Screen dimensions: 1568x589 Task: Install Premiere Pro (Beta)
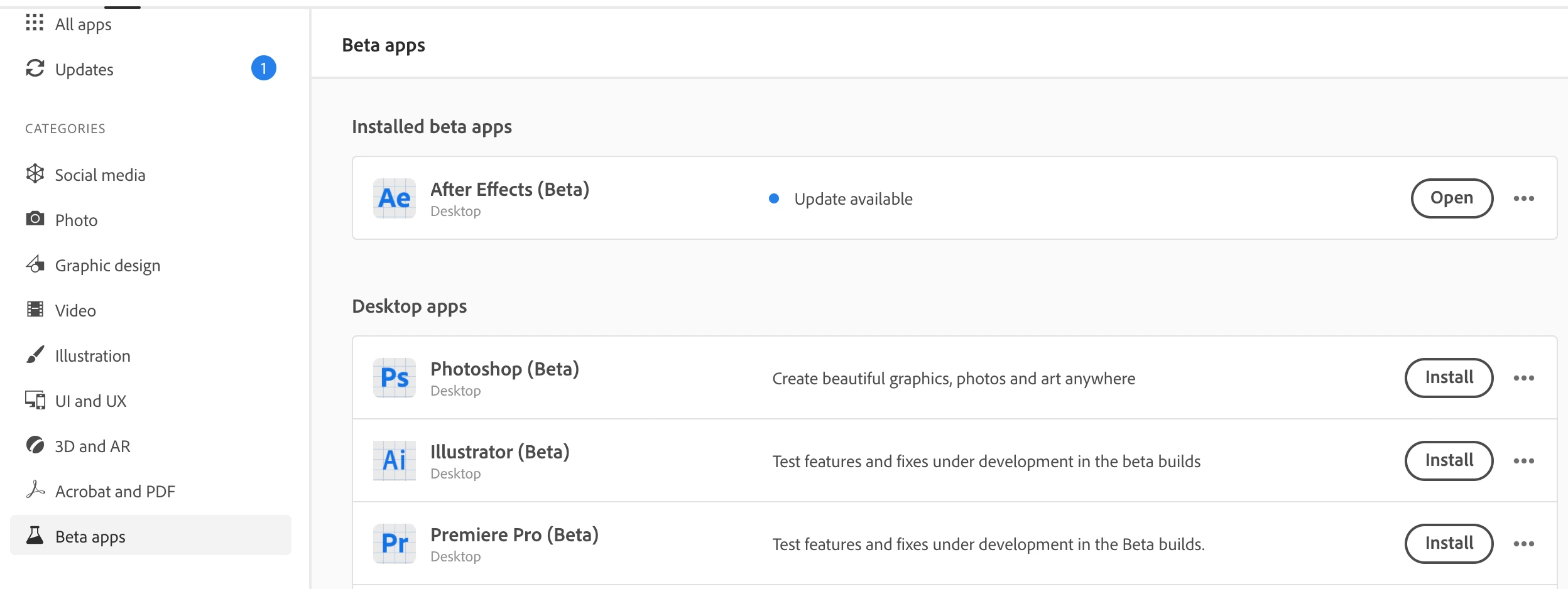1449,544
